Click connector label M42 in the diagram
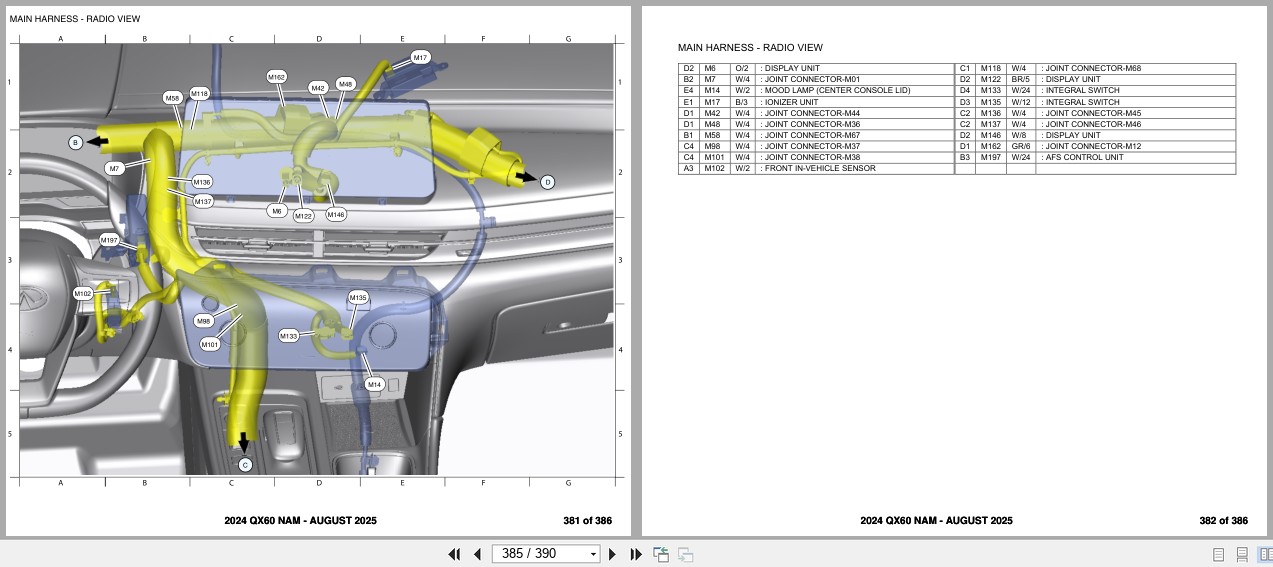The image size is (1273, 567). pos(318,88)
